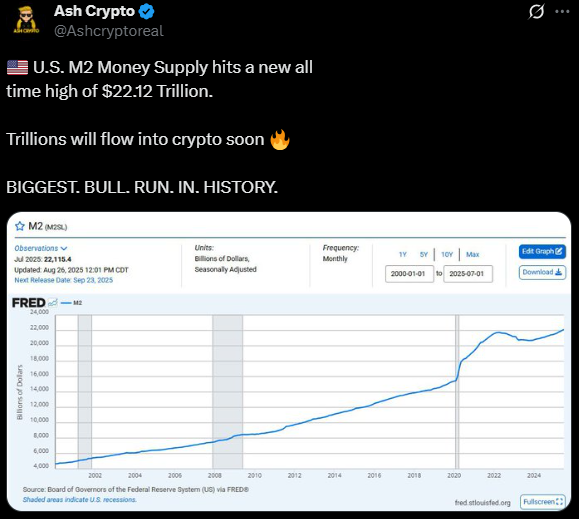Select the Max range tab
Viewport: 579px width, 519px height.
click(x=472, y=254)
